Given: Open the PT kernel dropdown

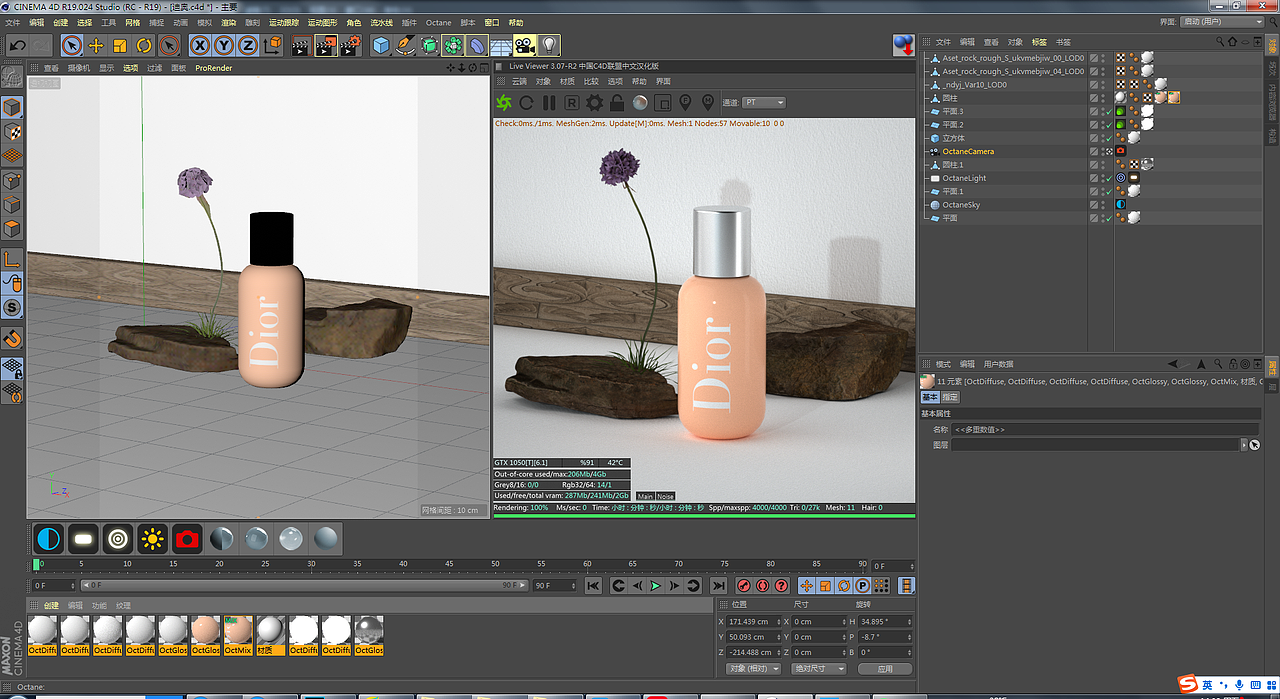Looking at the screenshot, I should pos(764,102).
